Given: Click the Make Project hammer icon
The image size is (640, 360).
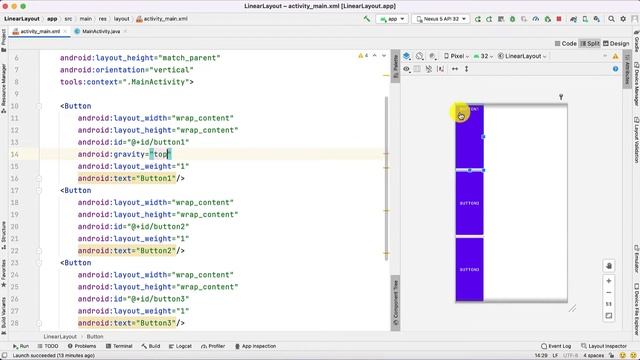Looking at the screenshot, I should [367, 19].
